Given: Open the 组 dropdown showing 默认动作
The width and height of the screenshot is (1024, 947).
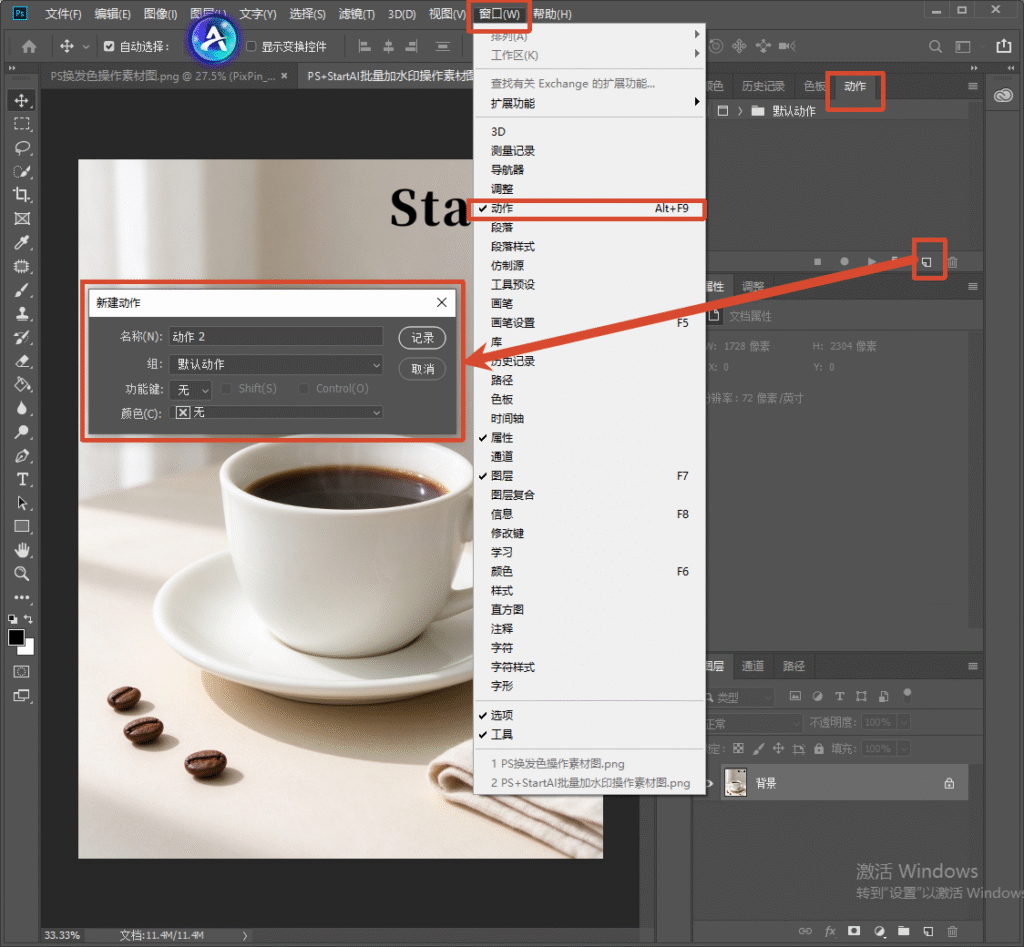Looking at the screenshot, I should pyautogui.click(x=276, y=364).
